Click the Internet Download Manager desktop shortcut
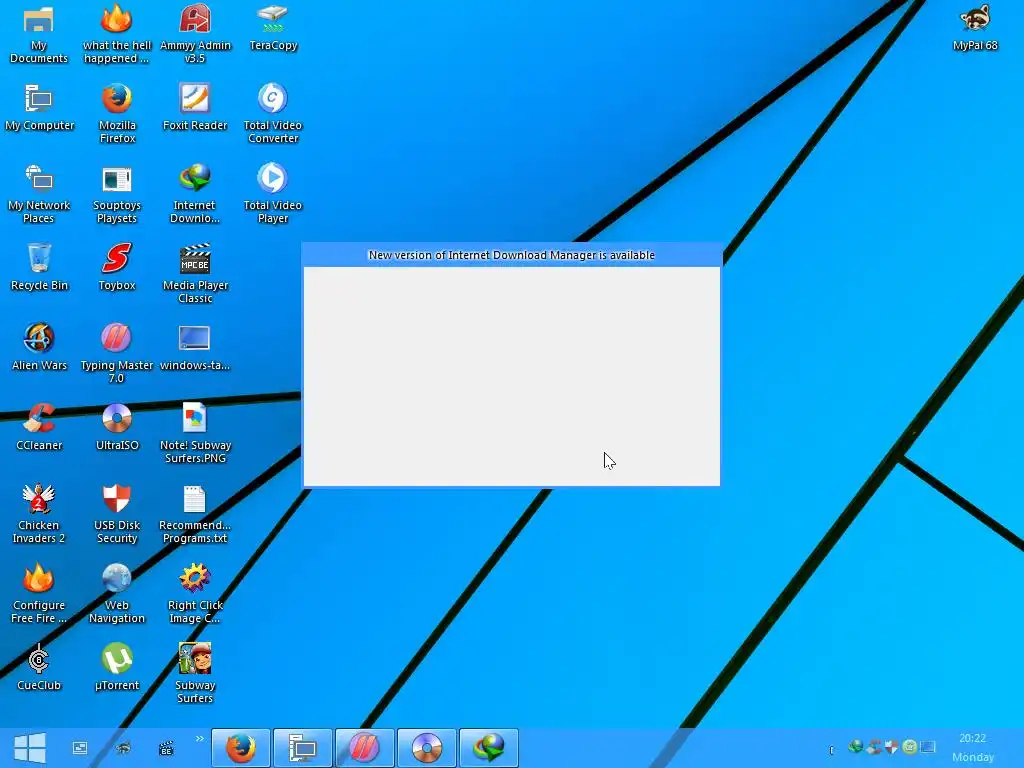 tap(195, 194)
